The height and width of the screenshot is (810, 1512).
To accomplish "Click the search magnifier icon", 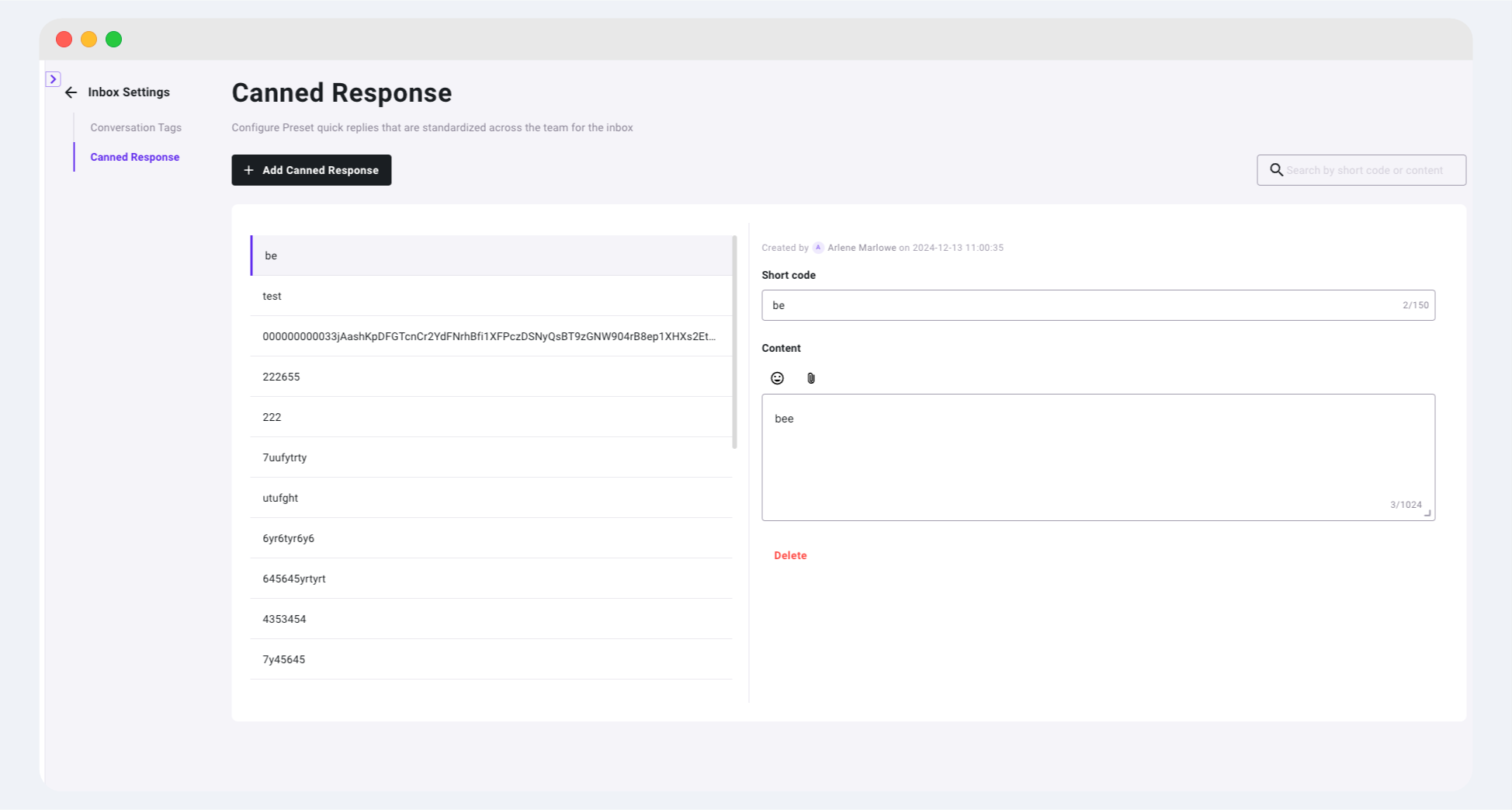I will coord(1276,170).
